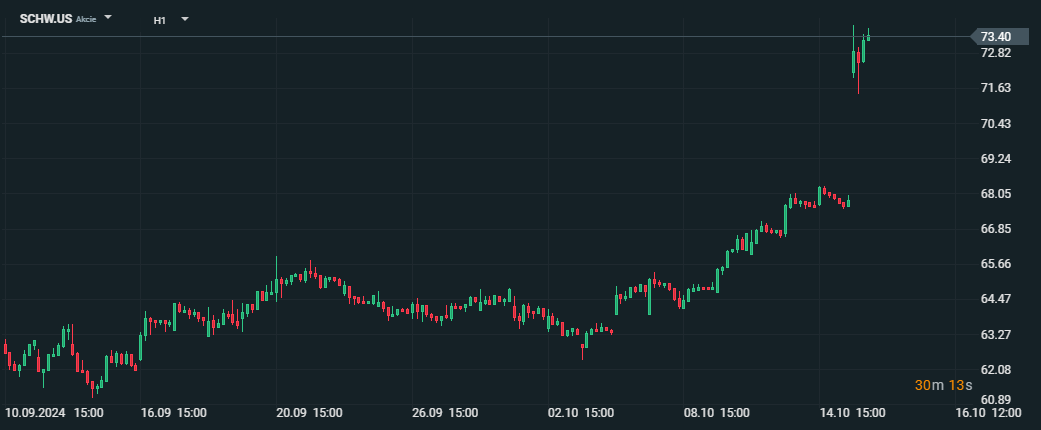Screen dimensions: 1041x430
Task: Click the 72.82 price axis label
Action: (996, 53)
